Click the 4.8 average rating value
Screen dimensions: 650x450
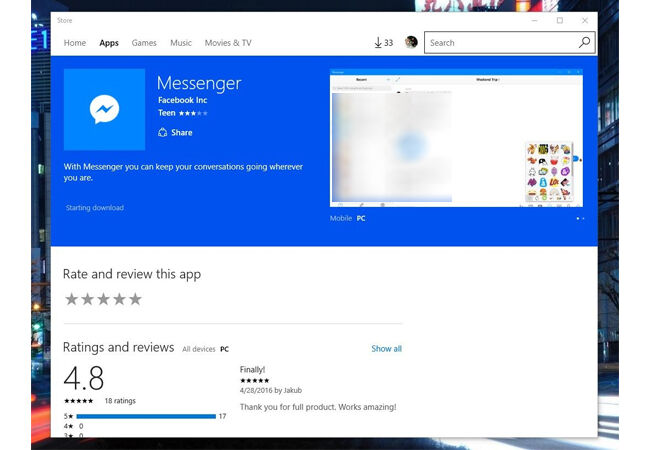84,378
